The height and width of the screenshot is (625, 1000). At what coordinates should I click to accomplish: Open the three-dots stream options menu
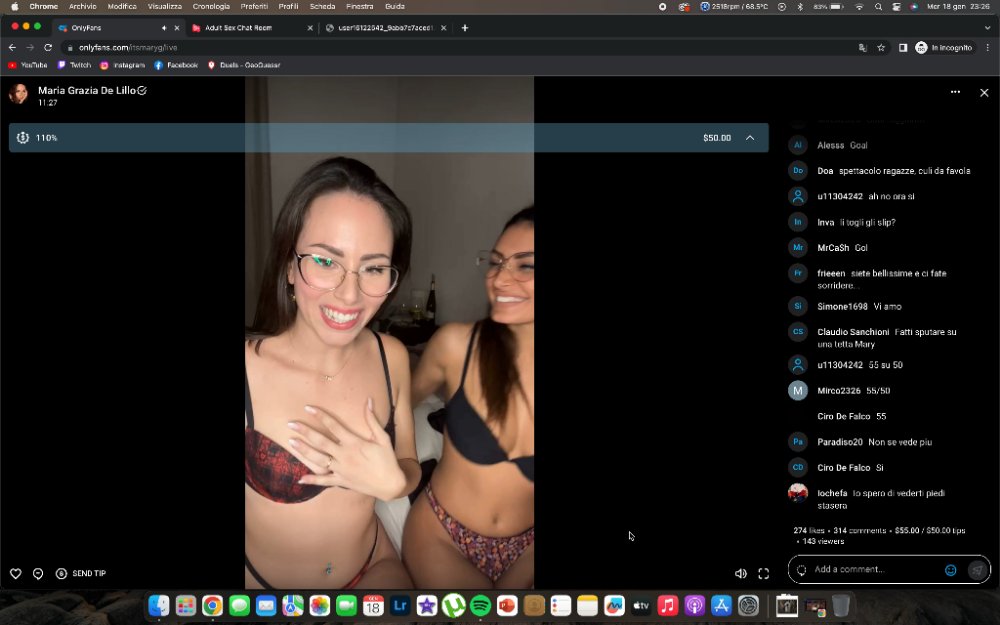point(955,92)
